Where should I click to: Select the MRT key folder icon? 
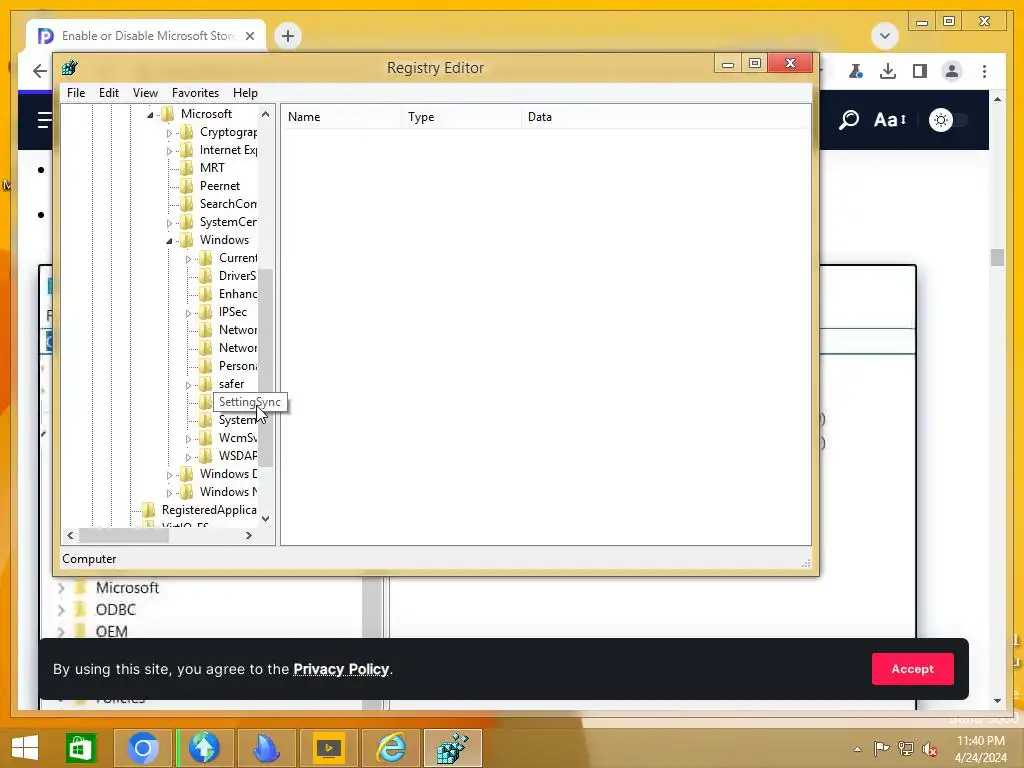point(187,168)
